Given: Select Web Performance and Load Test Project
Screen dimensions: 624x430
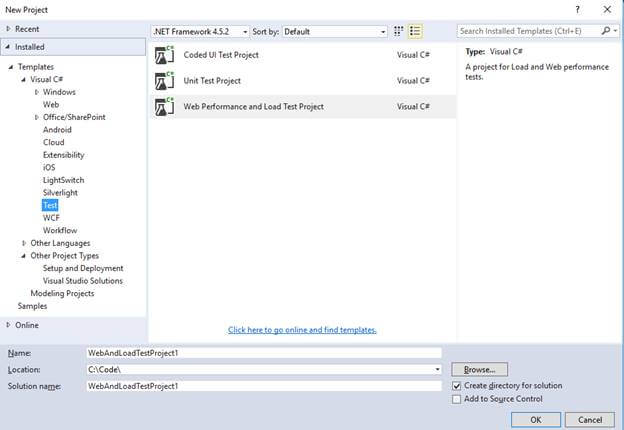Looking at the screenshot, I should (303, 107).
